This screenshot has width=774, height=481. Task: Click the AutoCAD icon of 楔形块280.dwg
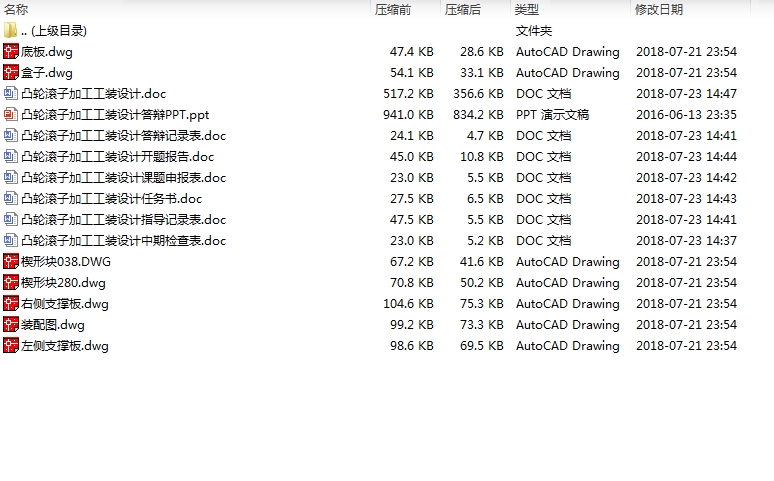pyautogui.click(x=10, y=282)
